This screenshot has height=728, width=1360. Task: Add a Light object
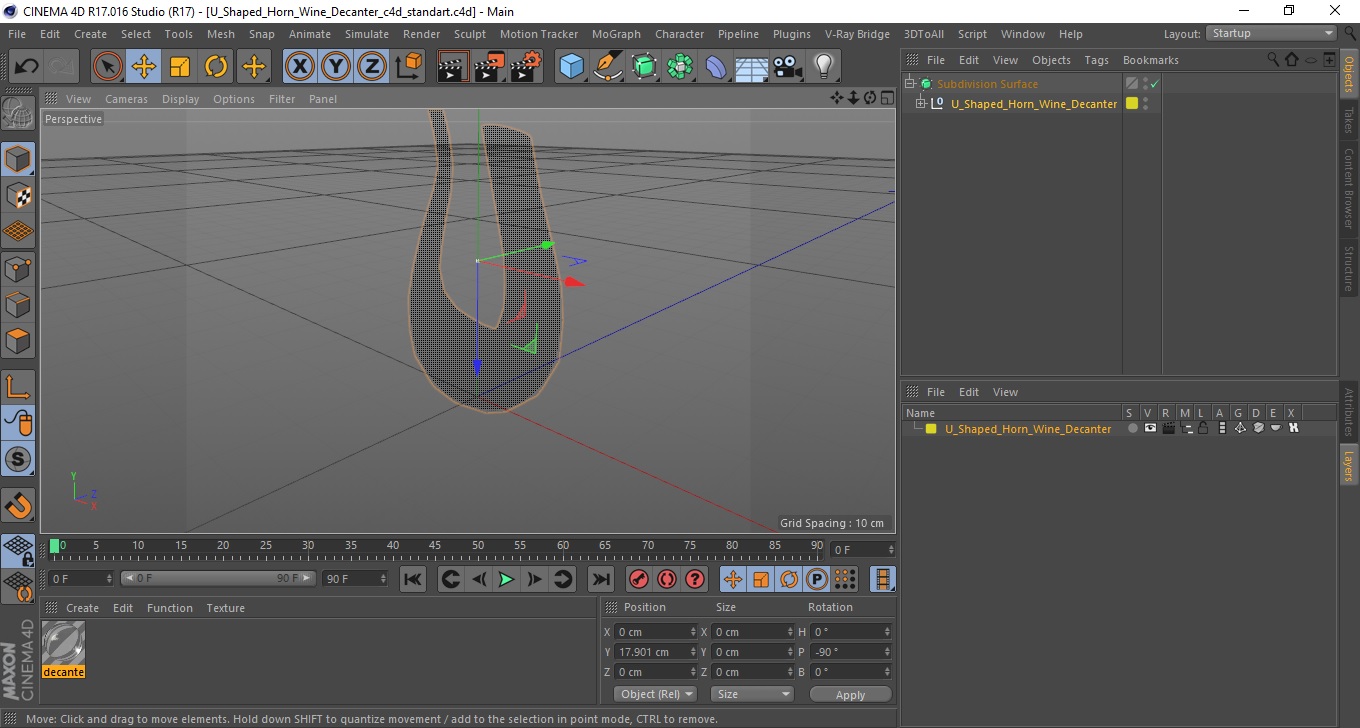point(823,67)
